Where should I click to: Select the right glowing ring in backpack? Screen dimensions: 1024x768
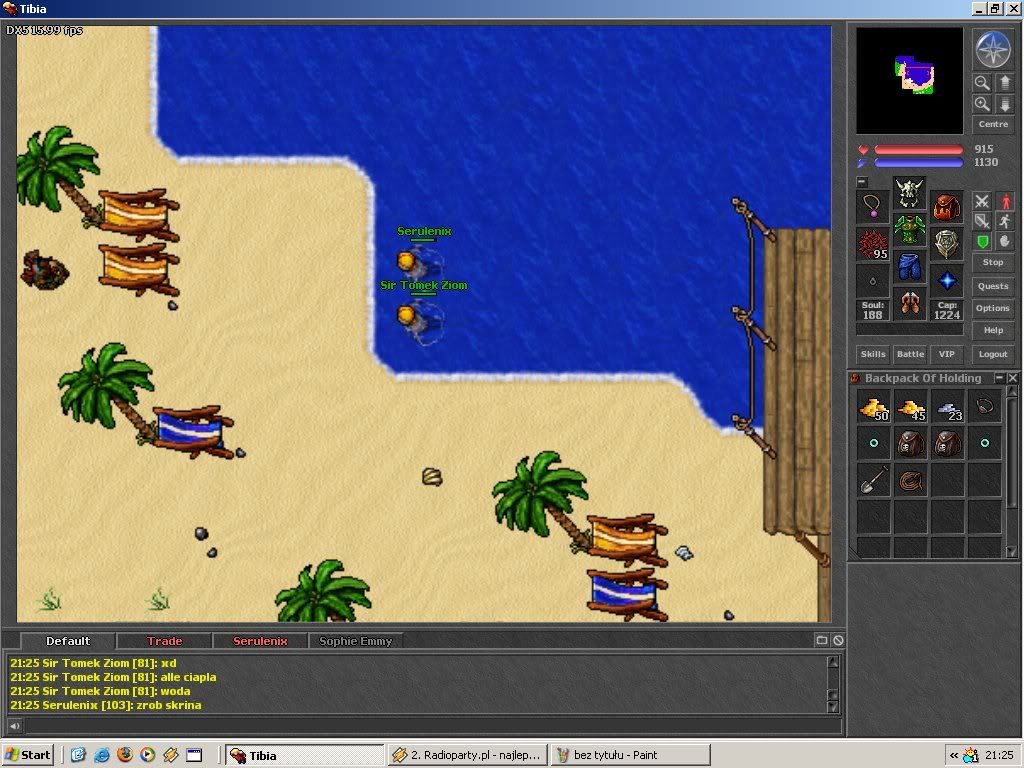(x=985, y=444)
